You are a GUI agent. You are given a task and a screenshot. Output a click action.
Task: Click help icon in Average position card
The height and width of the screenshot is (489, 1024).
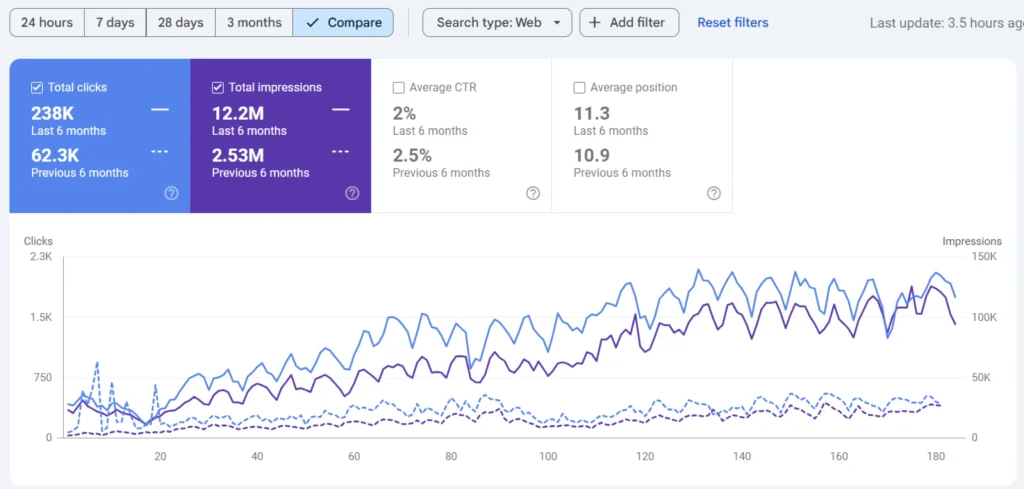pos(714,193)
